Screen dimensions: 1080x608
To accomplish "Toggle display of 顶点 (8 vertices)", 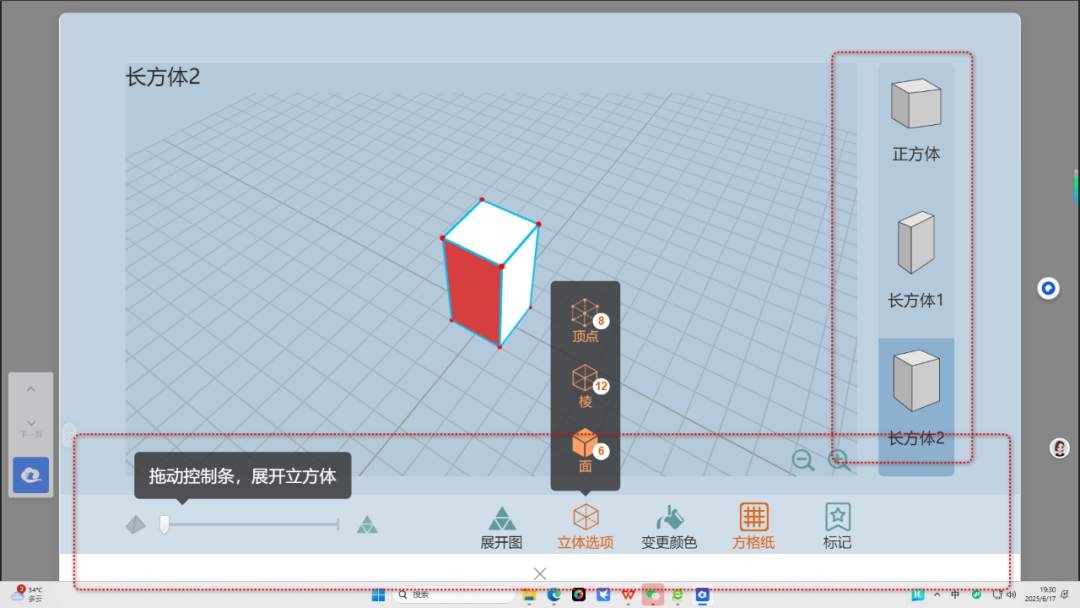I will click(585, 318).
